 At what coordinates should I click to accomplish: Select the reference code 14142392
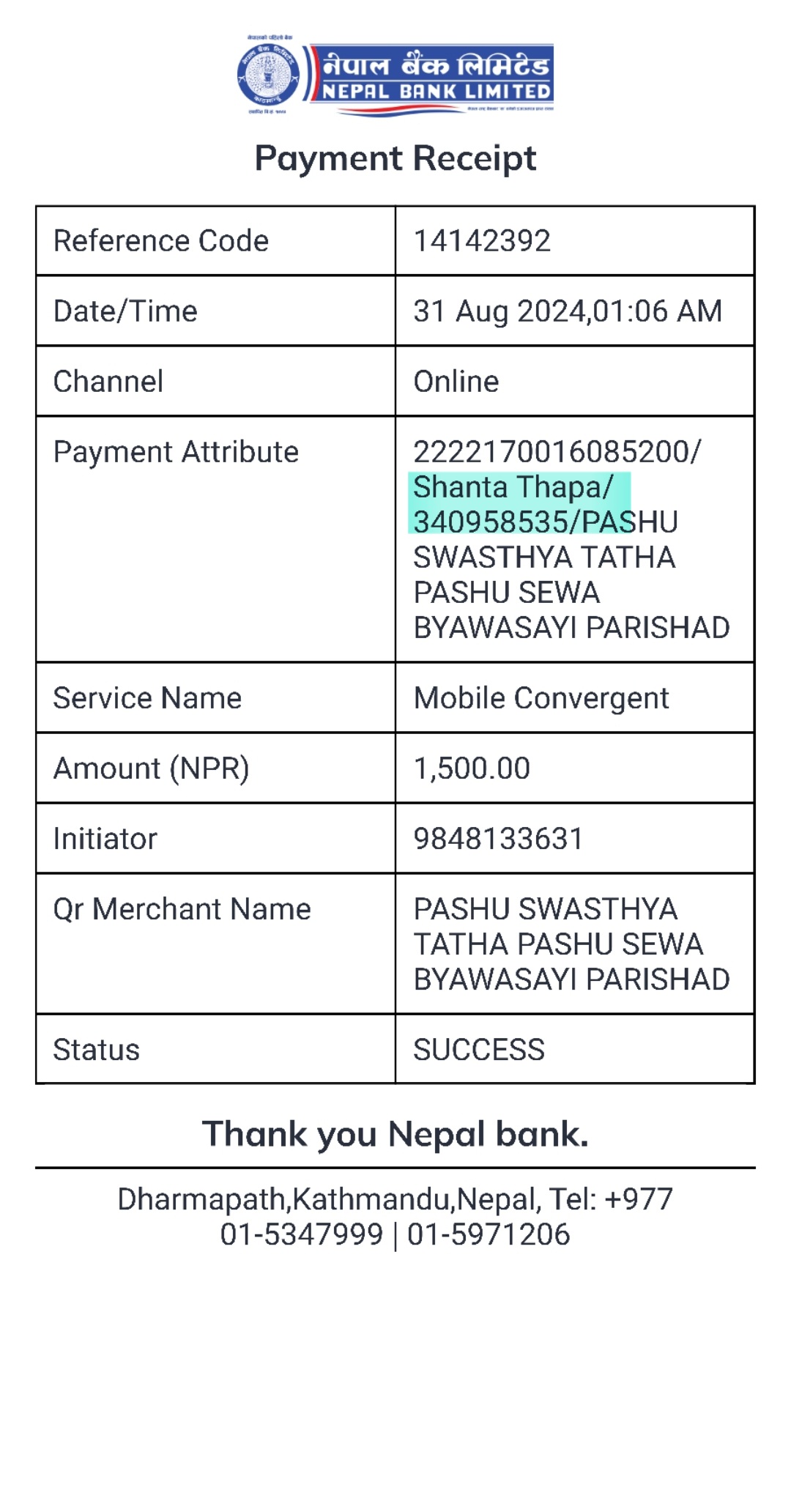tap(482, 241)
